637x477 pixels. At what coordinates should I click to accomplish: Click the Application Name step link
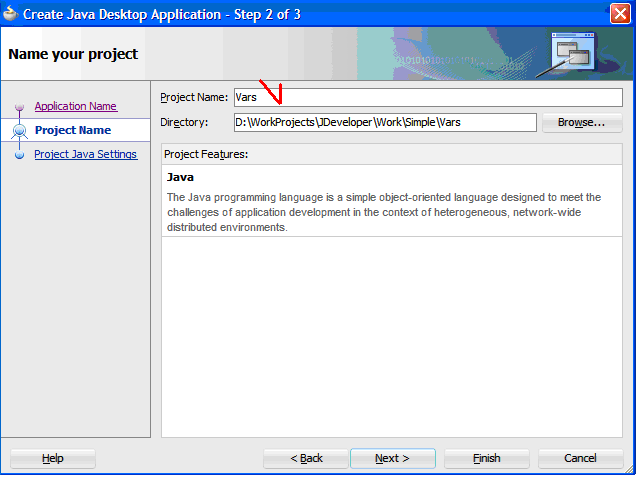click(76, 106)
